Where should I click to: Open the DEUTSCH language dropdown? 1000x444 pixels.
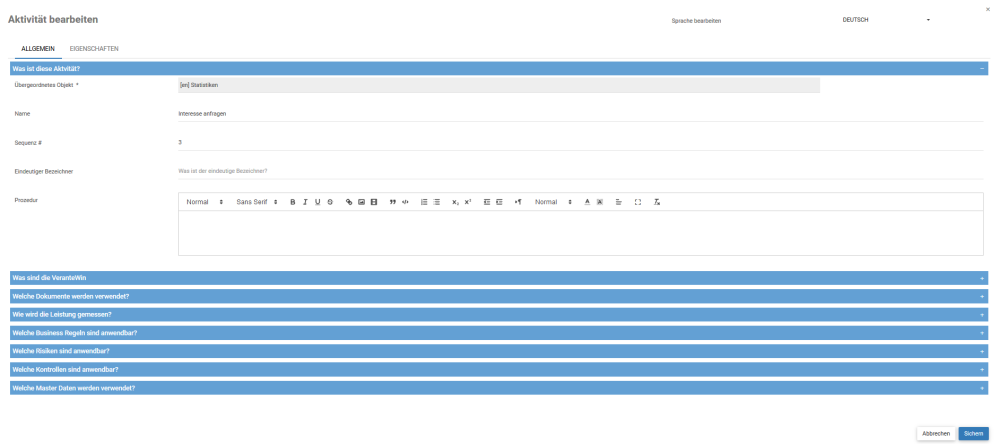(x=886, y=20)
